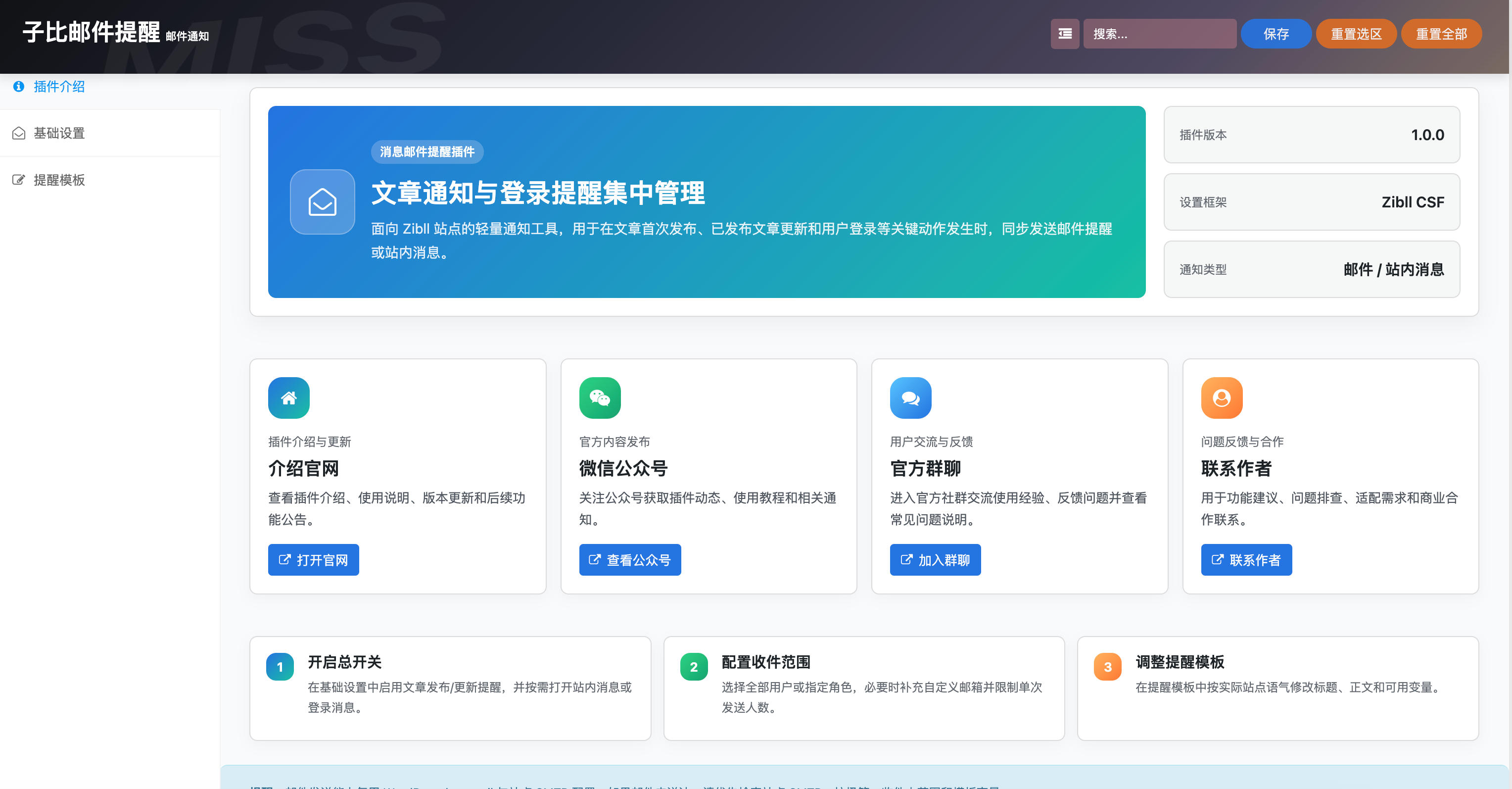
Task: Click the 介绍官网 card title
Action: point(303,468)
